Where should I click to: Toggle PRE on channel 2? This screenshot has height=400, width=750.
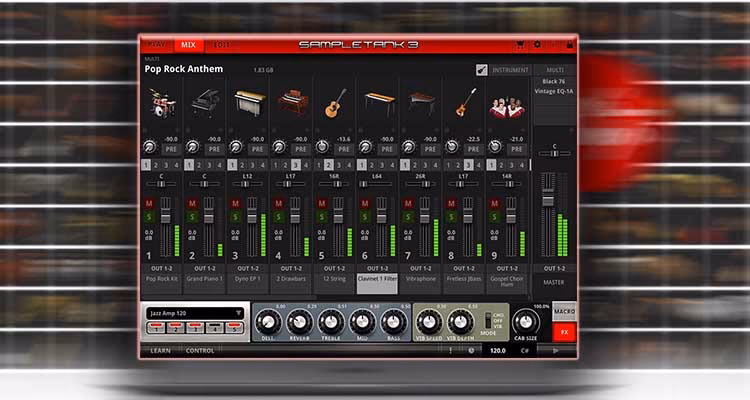pyautogui.click(x=214, y=149)
